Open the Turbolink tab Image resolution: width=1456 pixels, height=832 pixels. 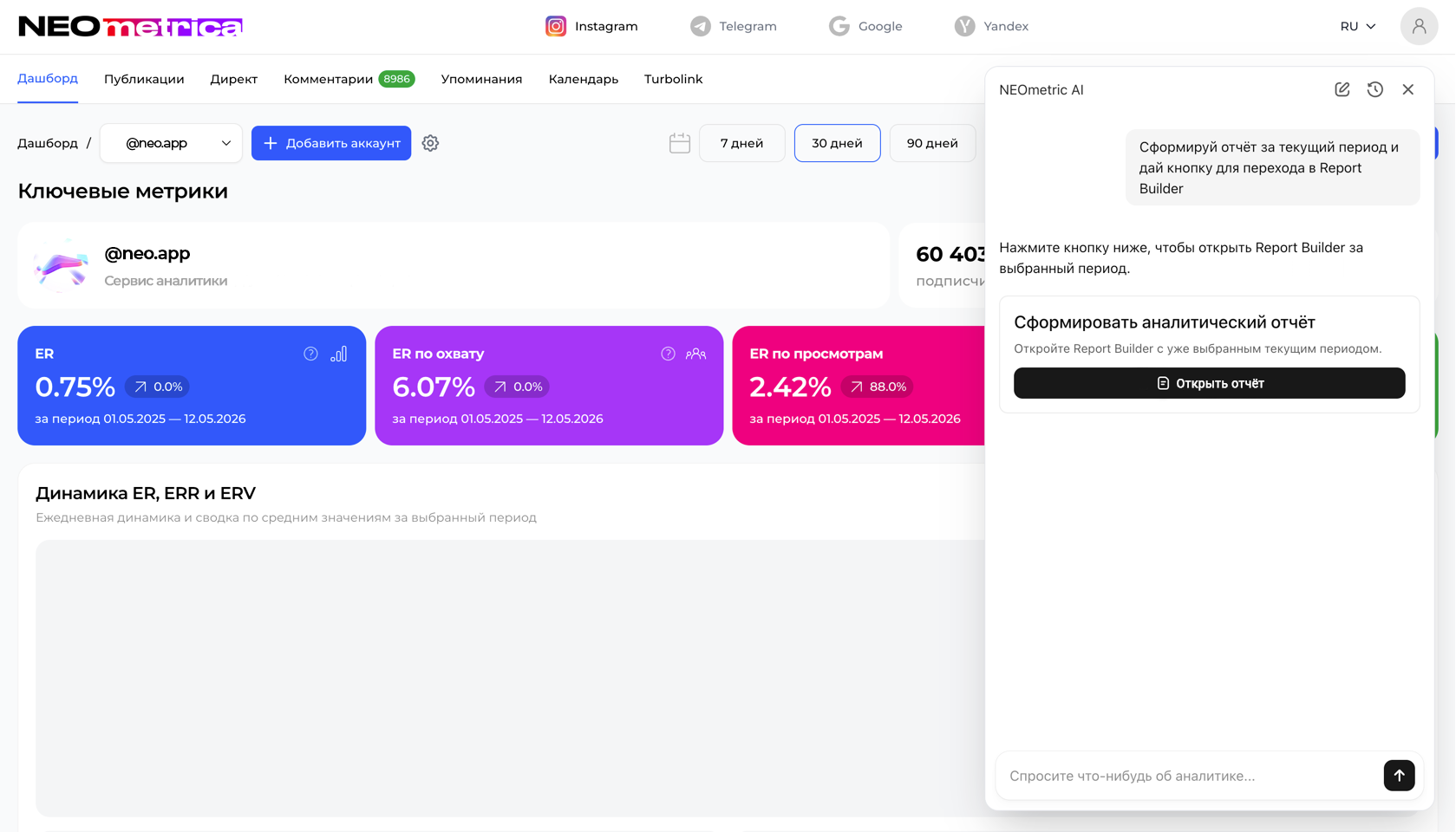click(673, 79)
